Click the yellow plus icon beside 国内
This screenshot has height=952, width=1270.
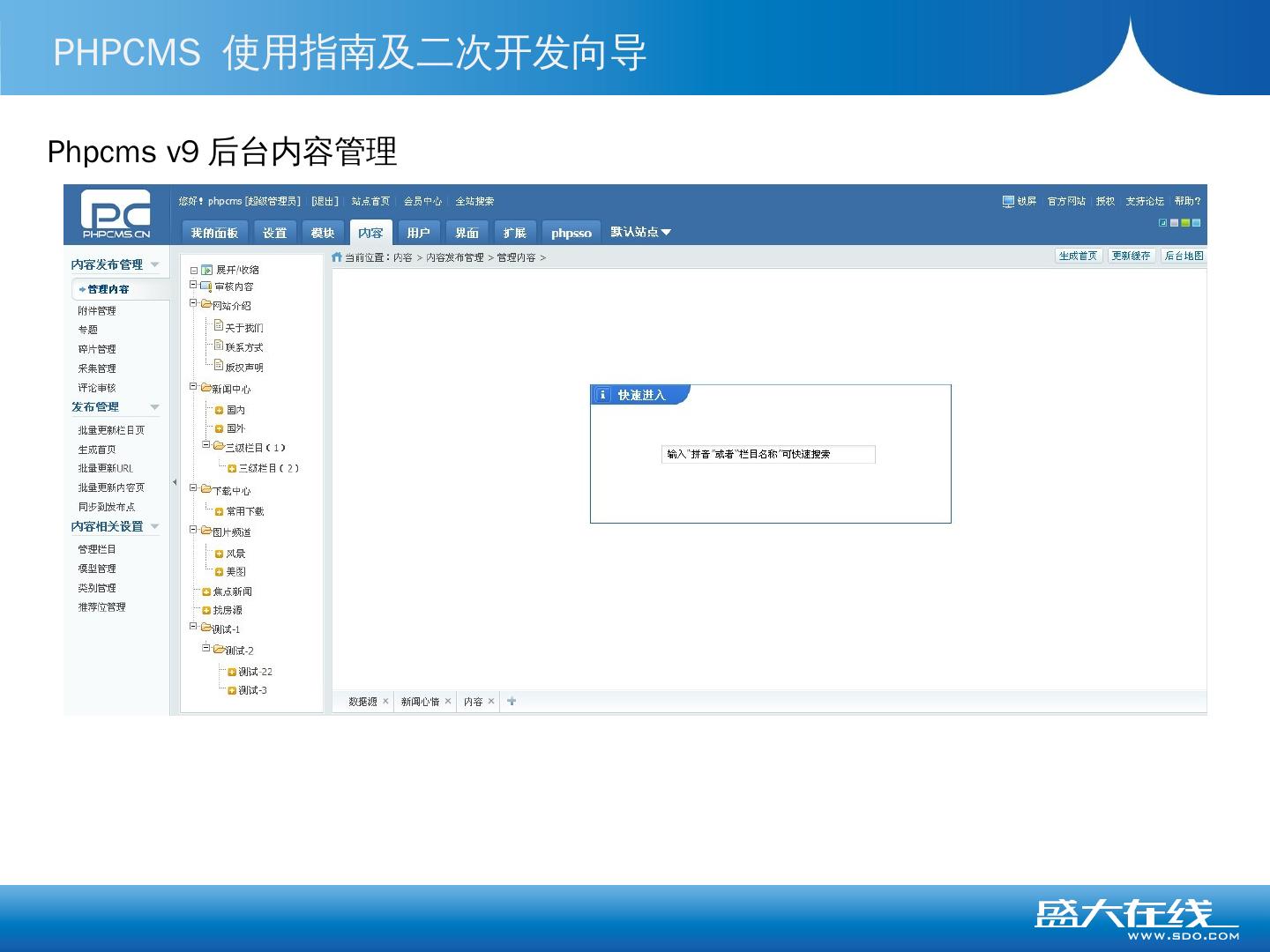click(220, 410)
